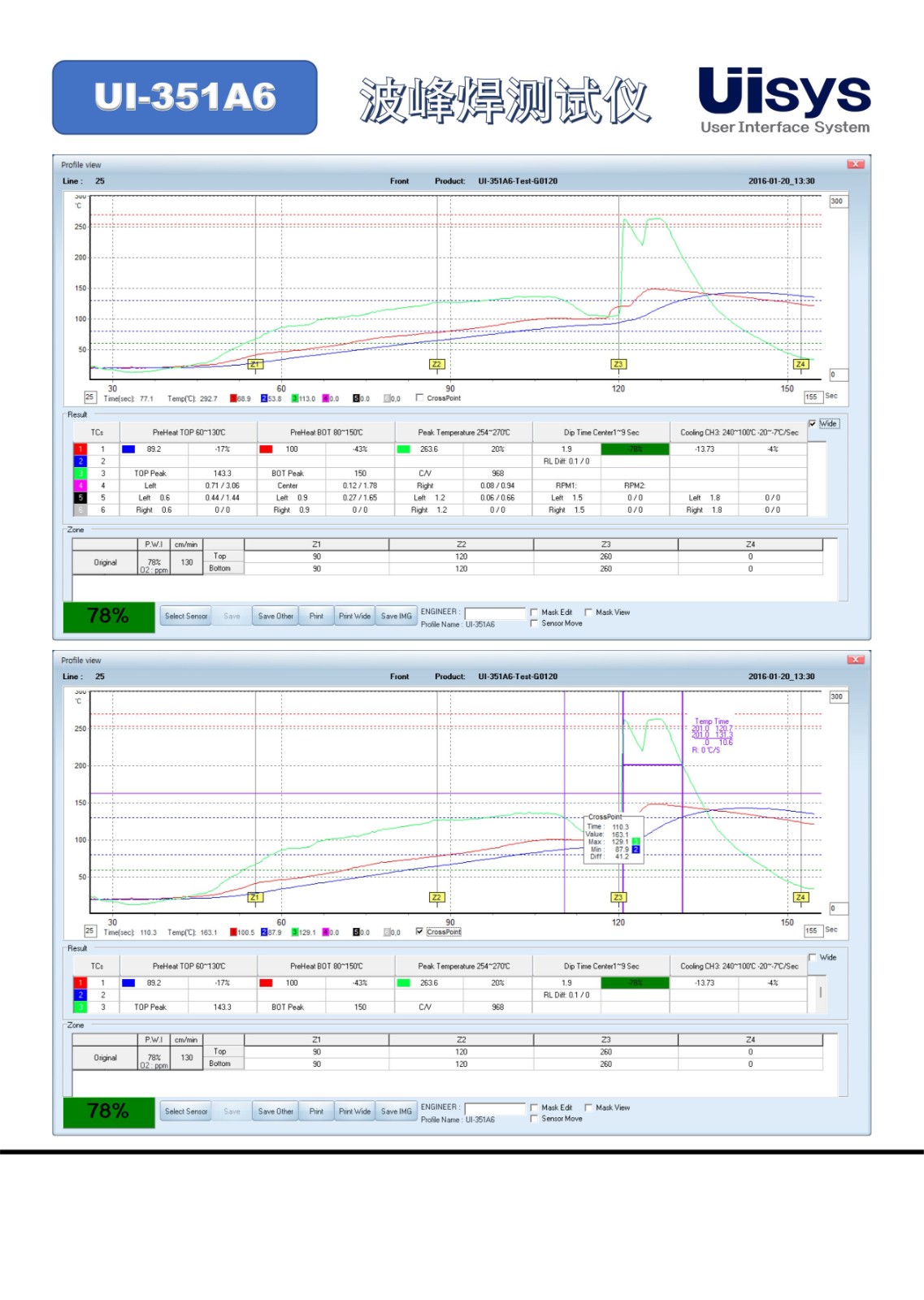Image resolution: width=924 pixels, height=1300 pixels.
Task: Select black TC 5 row marker in upper Result table
Action: (x=80, y=498)
